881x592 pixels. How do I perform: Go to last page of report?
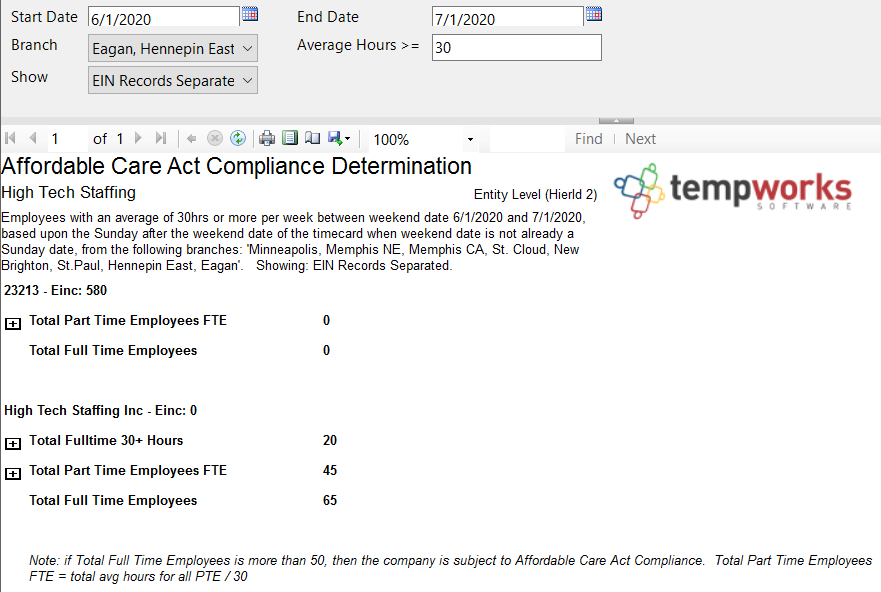[x=161, y=138]
